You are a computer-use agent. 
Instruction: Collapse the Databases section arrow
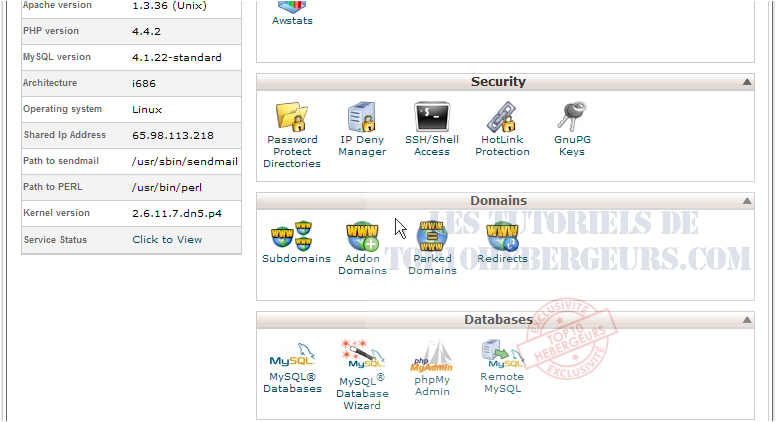tap(746, 320)
